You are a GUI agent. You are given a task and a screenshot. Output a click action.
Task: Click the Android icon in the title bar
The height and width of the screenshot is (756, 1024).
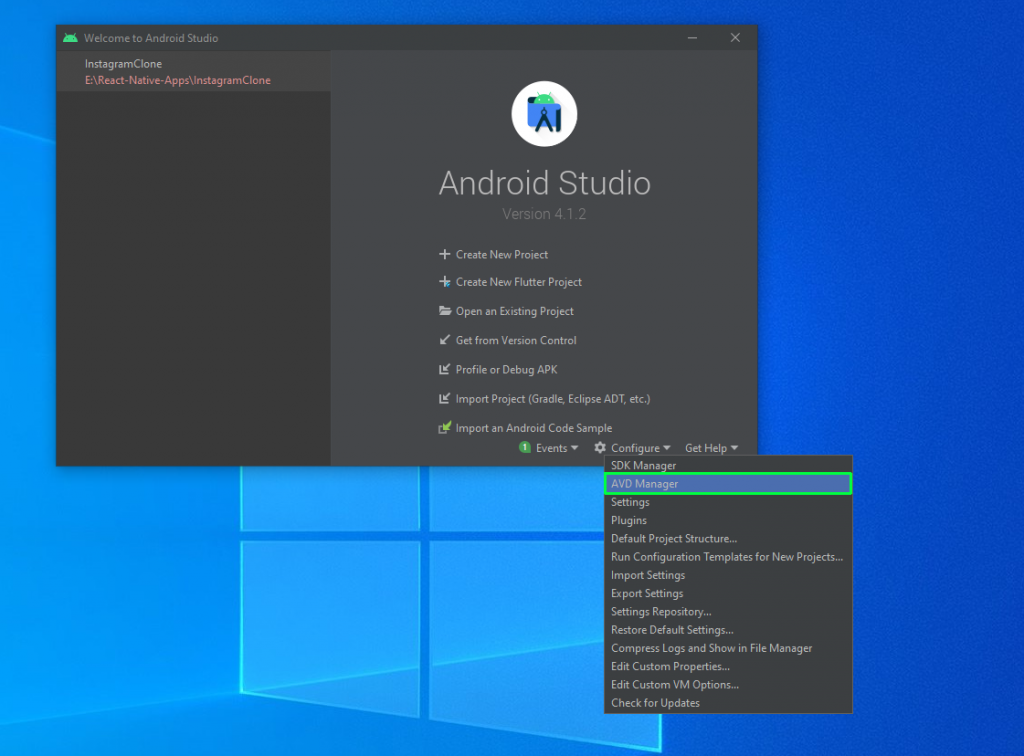[71, 38]
